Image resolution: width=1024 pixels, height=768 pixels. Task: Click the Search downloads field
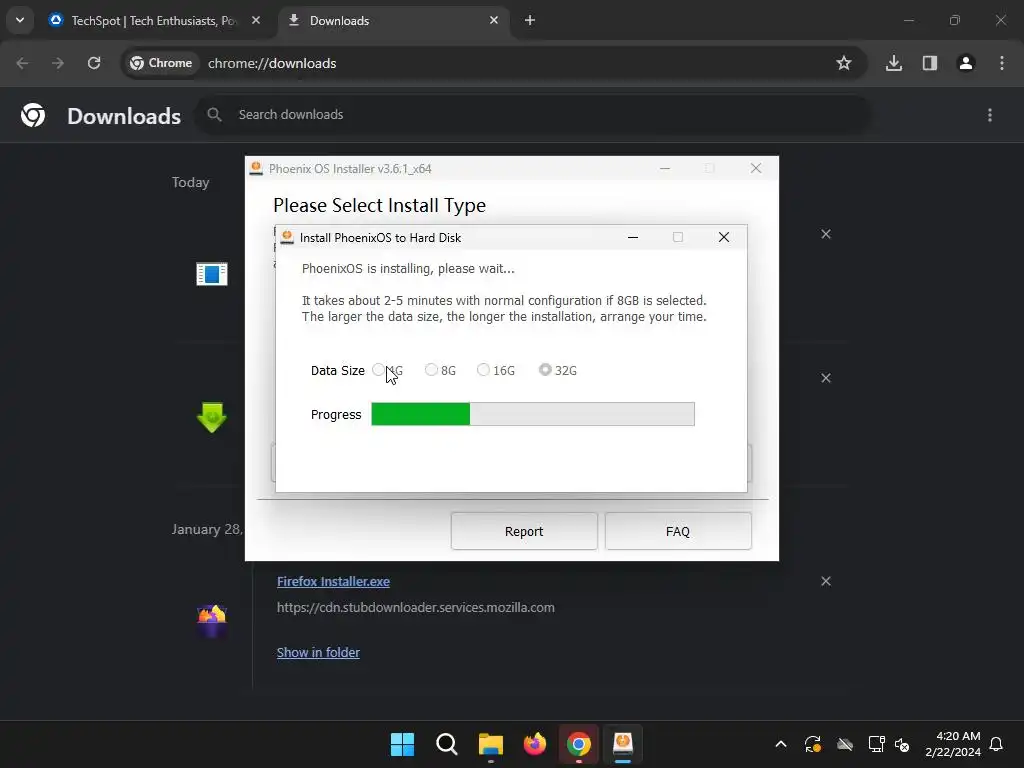(x=533, y=115)
